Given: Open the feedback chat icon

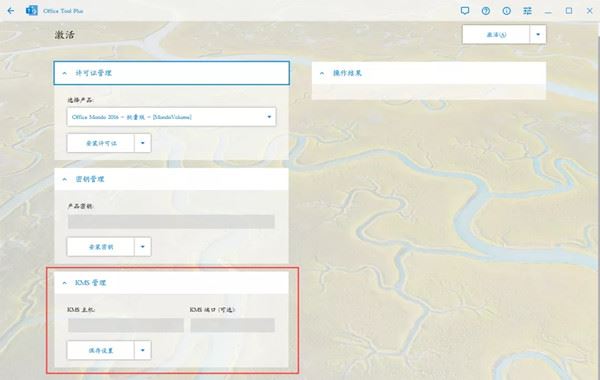Looking at the screenshot, I should pyautogui.click(x=465, y=11).
